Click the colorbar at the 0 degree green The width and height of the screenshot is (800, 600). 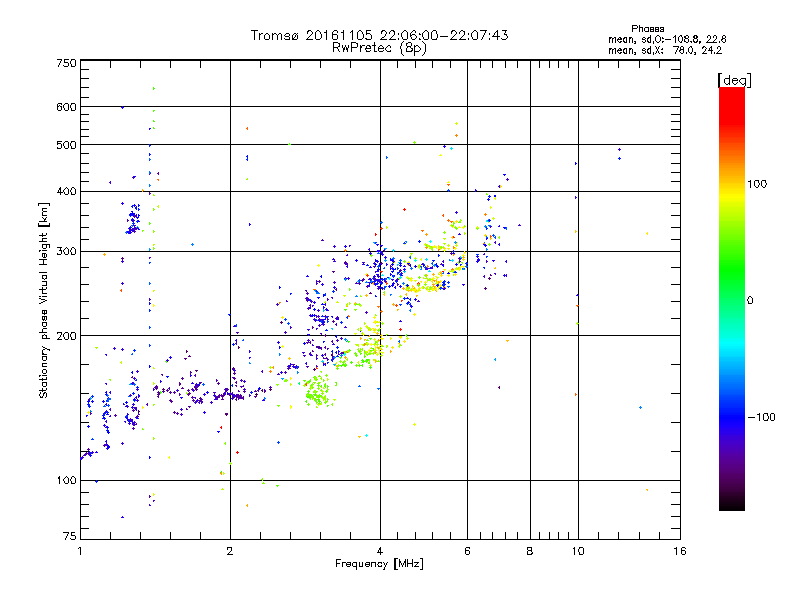[x=732, y=300]
